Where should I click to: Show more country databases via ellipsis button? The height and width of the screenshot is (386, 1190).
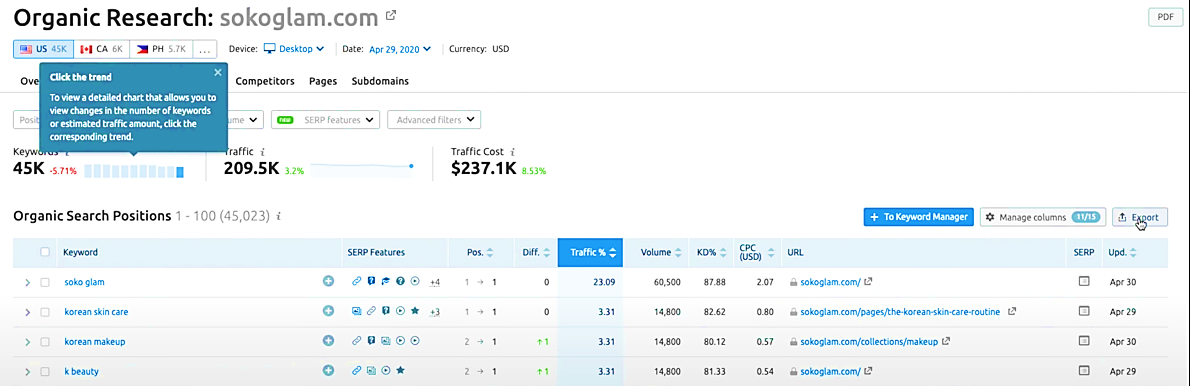pyautogui.click(x=204, y=49)
